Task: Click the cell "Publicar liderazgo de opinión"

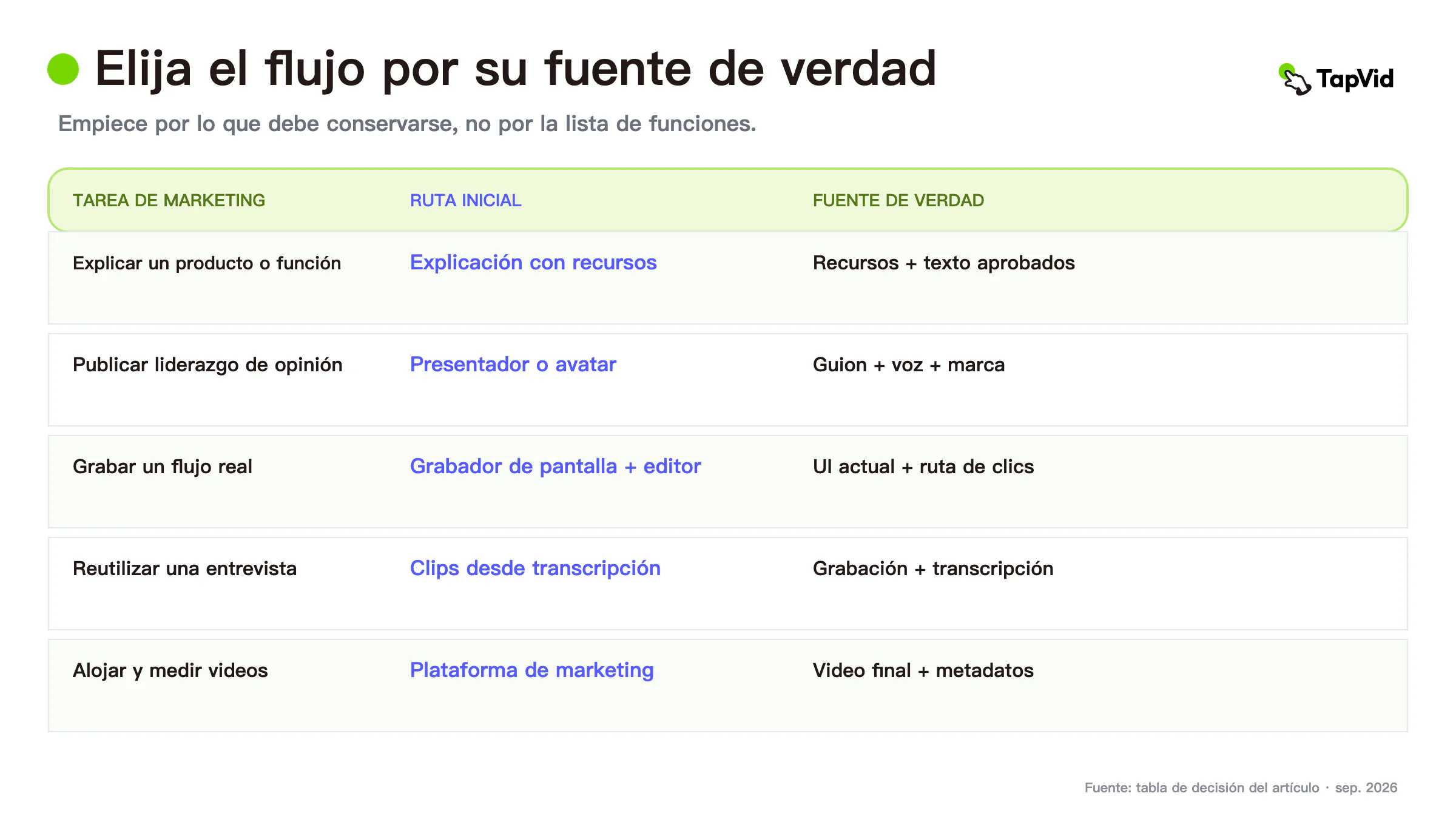Action: click(x=207, y=365)
